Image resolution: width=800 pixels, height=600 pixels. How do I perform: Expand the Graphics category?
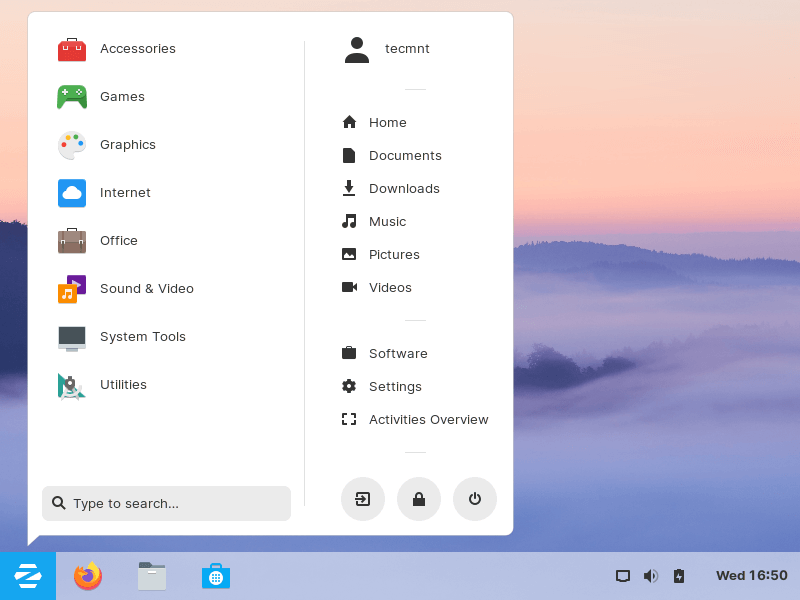click(x=127, y=145)
